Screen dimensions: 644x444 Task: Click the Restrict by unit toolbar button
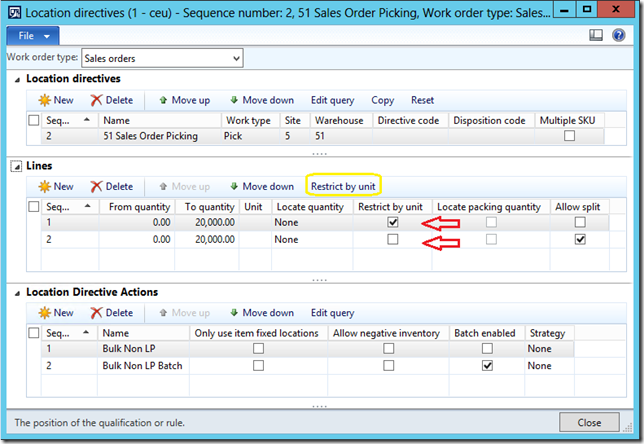(343, 186)
